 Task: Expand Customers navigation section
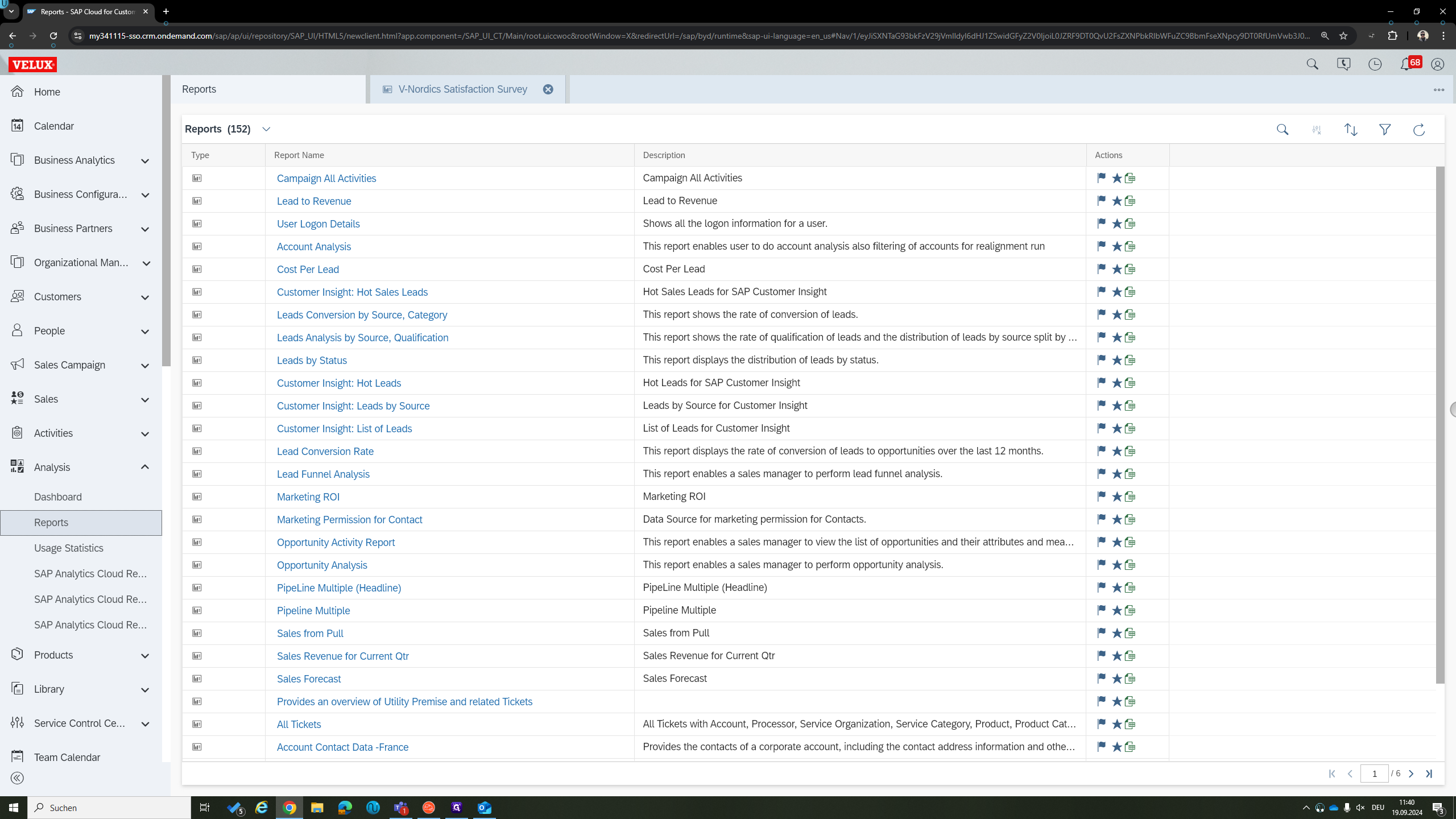pyautogui.click(x=145, y=297)
